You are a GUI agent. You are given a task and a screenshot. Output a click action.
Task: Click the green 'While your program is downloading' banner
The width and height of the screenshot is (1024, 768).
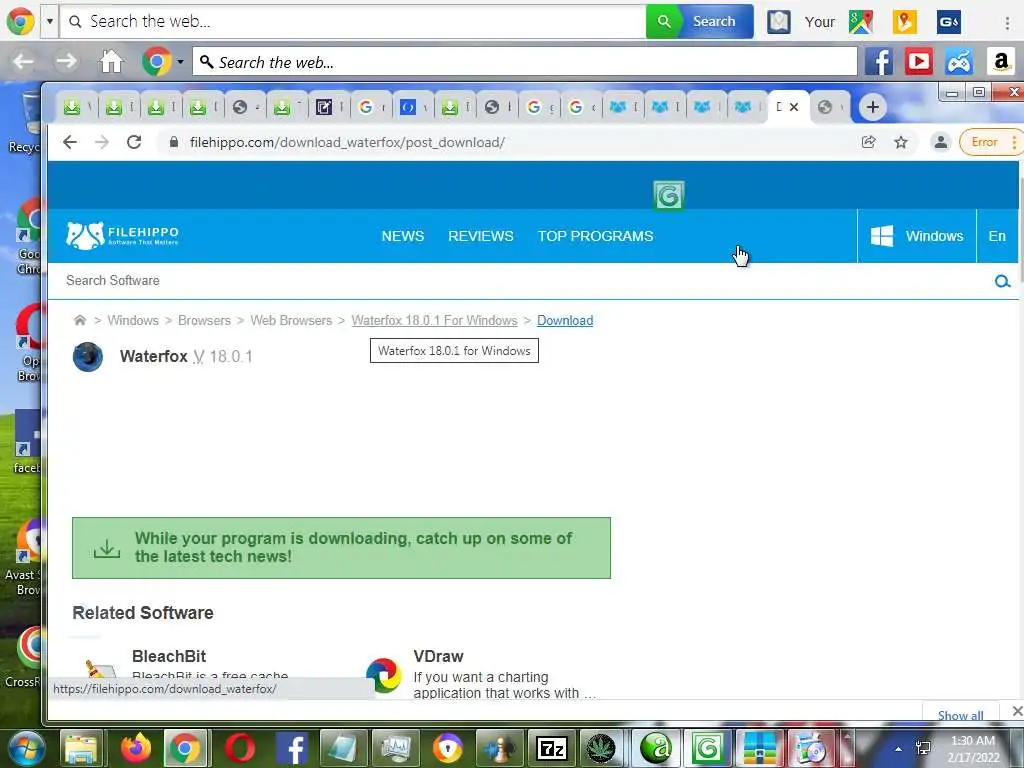[x=342, y=548]
